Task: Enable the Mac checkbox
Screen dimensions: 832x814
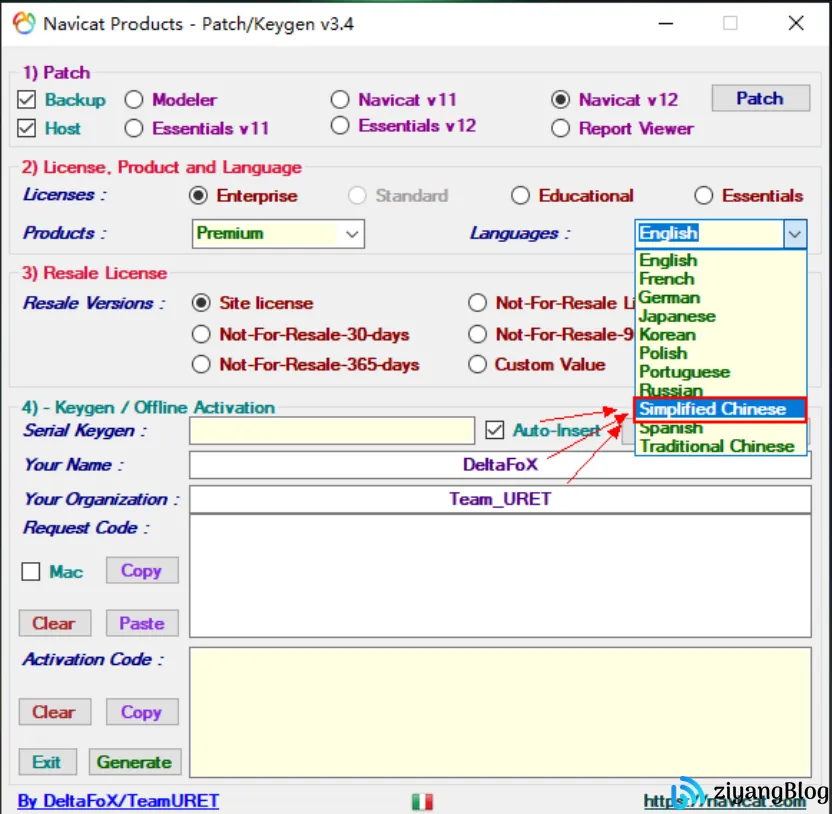Action: click(x=31, y=572)
